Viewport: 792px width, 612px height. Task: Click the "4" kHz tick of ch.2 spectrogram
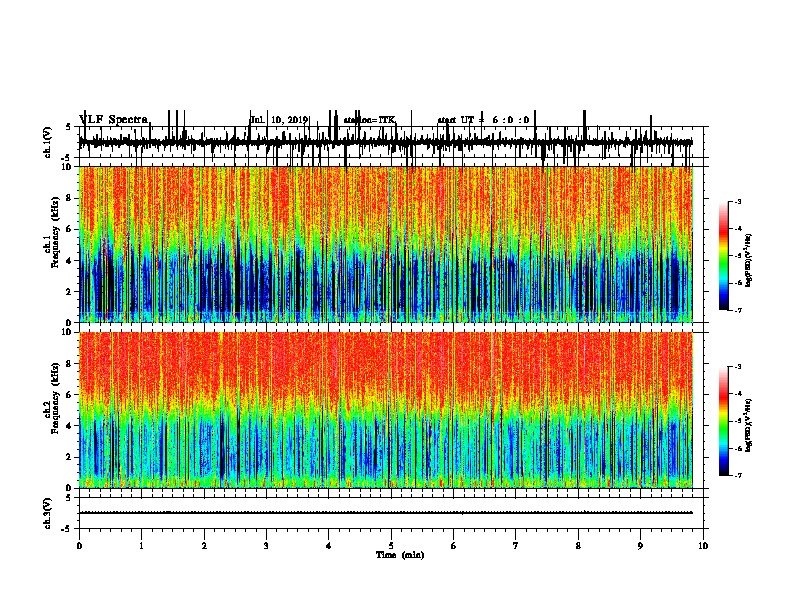coord(70,426)
